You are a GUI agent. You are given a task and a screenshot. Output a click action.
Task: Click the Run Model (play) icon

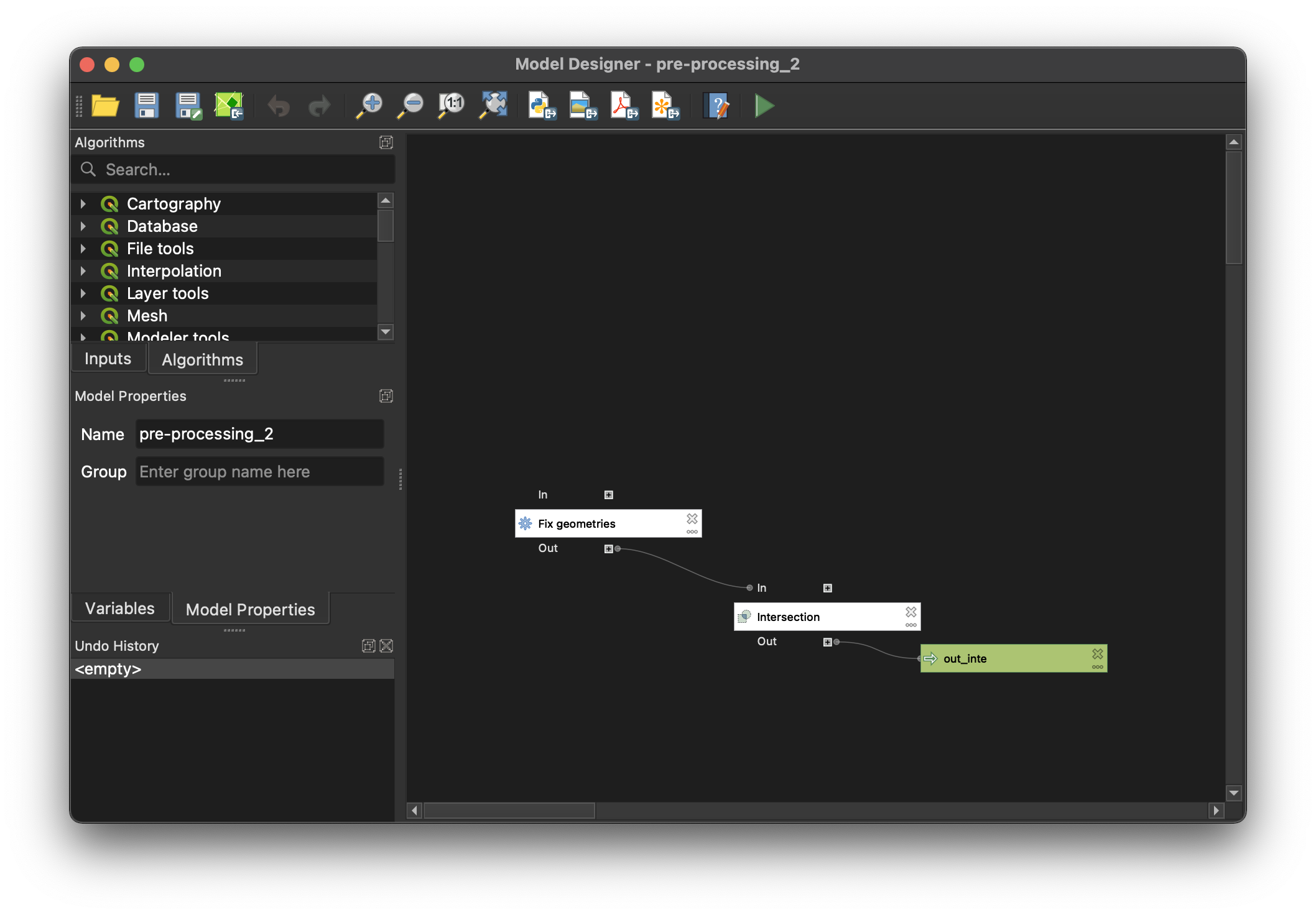[765, 105]
